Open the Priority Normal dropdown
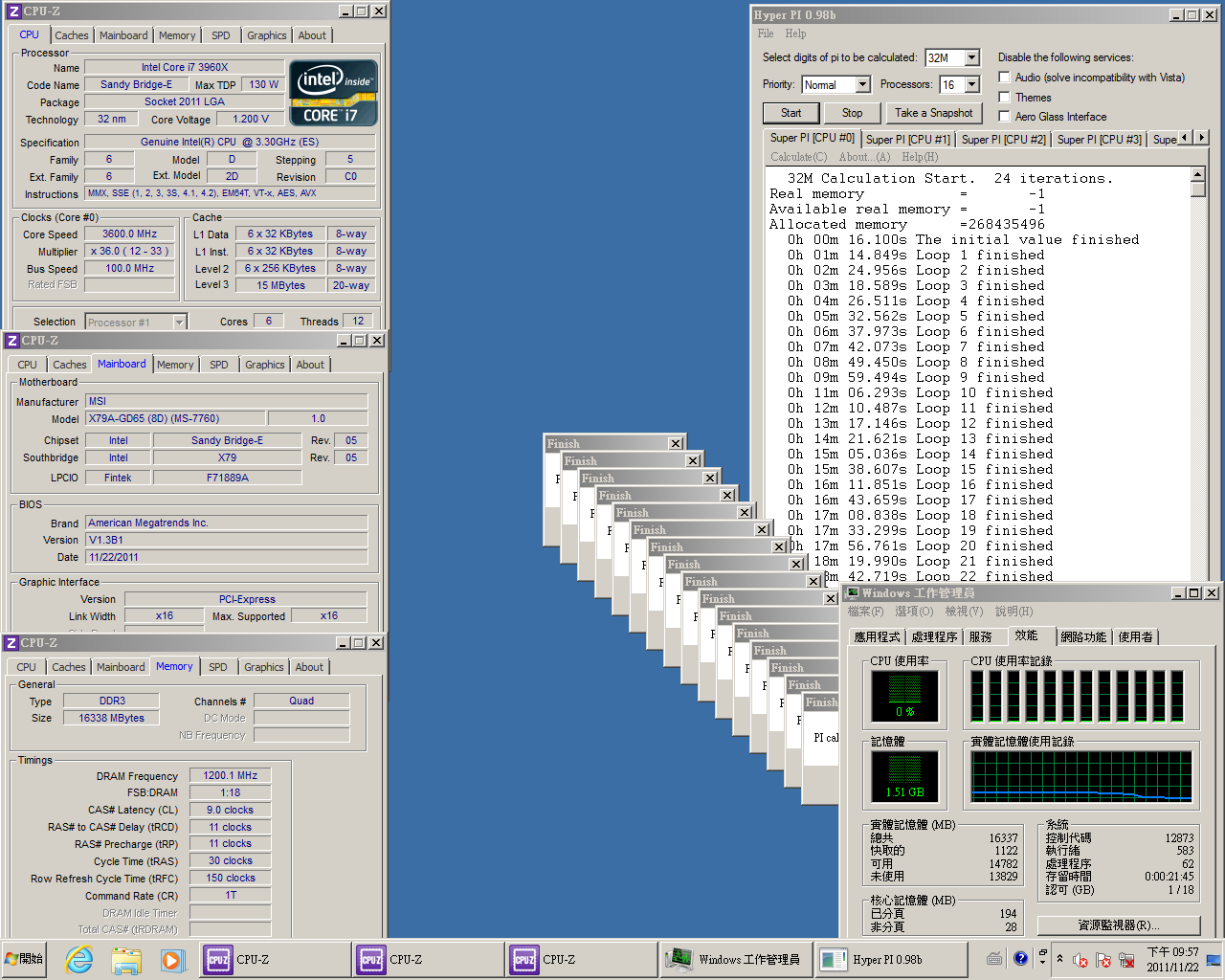Viewport: 1225px width, 980px height. [862, 84]
